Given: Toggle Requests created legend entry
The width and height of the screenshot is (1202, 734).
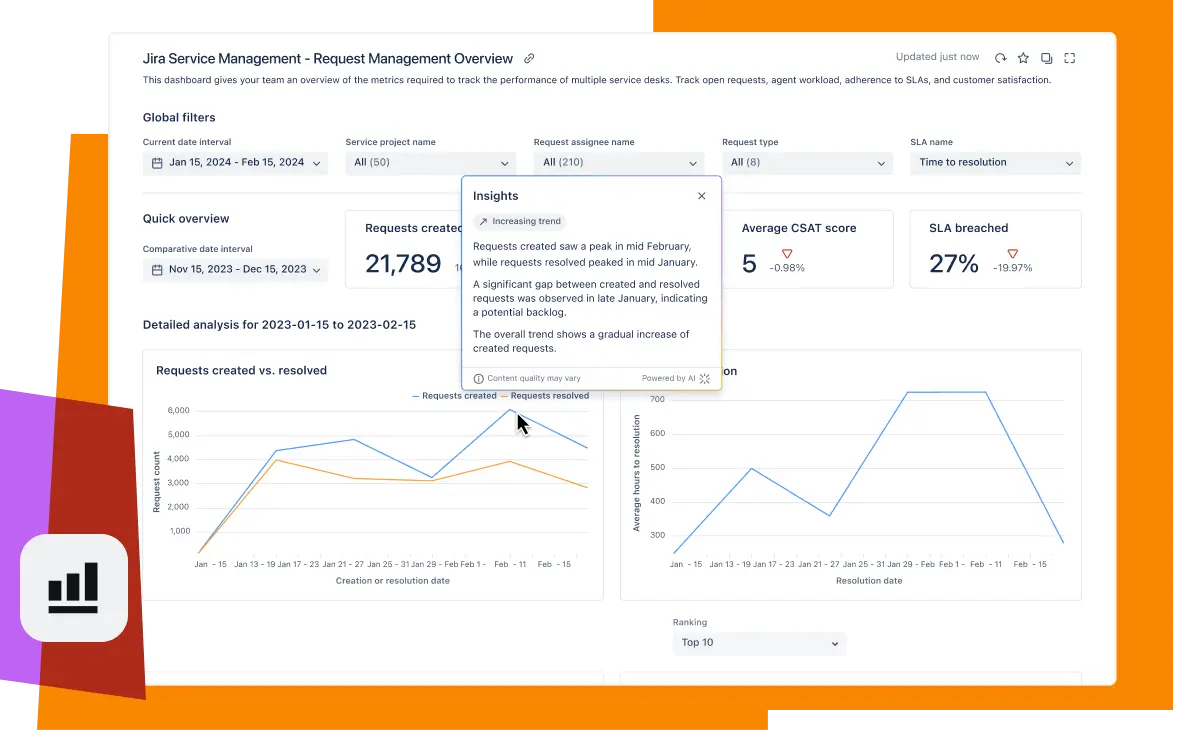Looking at the screenshot, I should coord(454,396).
